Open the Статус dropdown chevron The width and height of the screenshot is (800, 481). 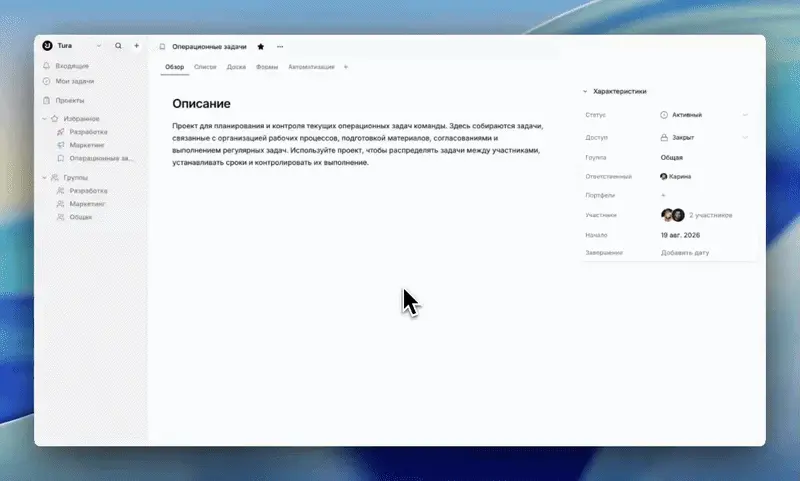(x=745, y=115)
